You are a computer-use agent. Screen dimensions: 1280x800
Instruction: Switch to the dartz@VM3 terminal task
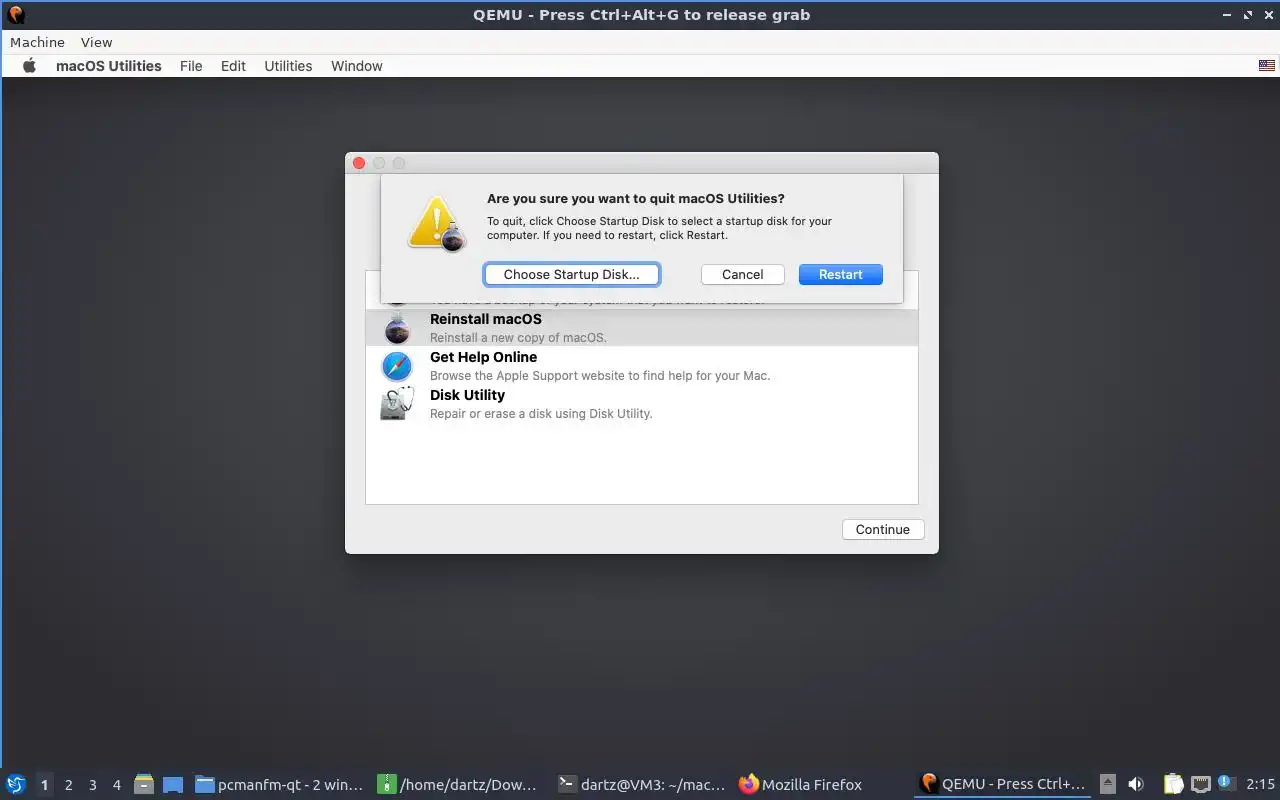(641, 784)
